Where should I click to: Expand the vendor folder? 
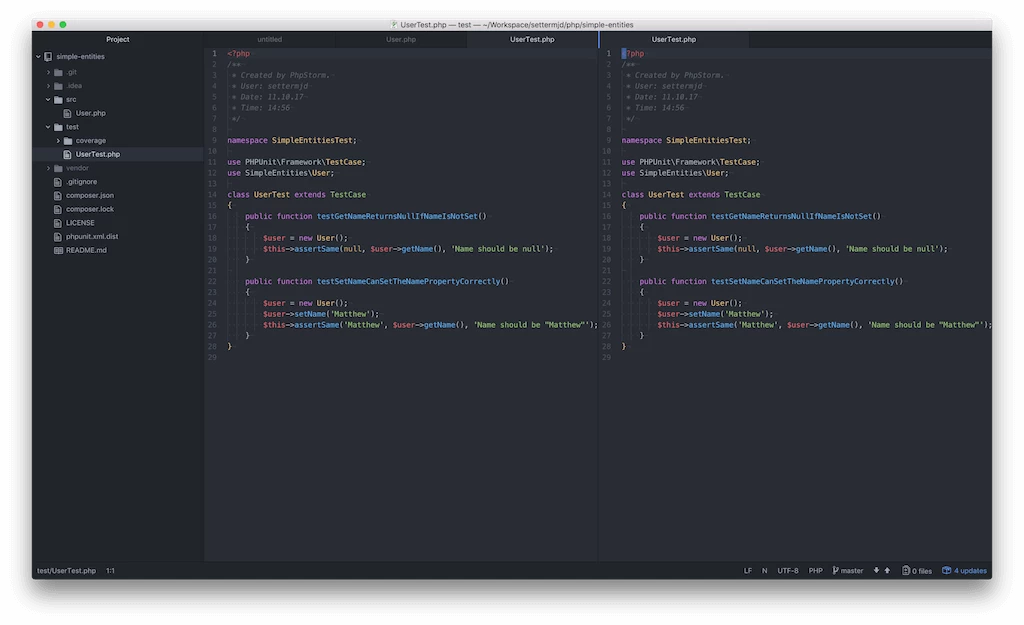pyautogui.click(x=47, y=168)
